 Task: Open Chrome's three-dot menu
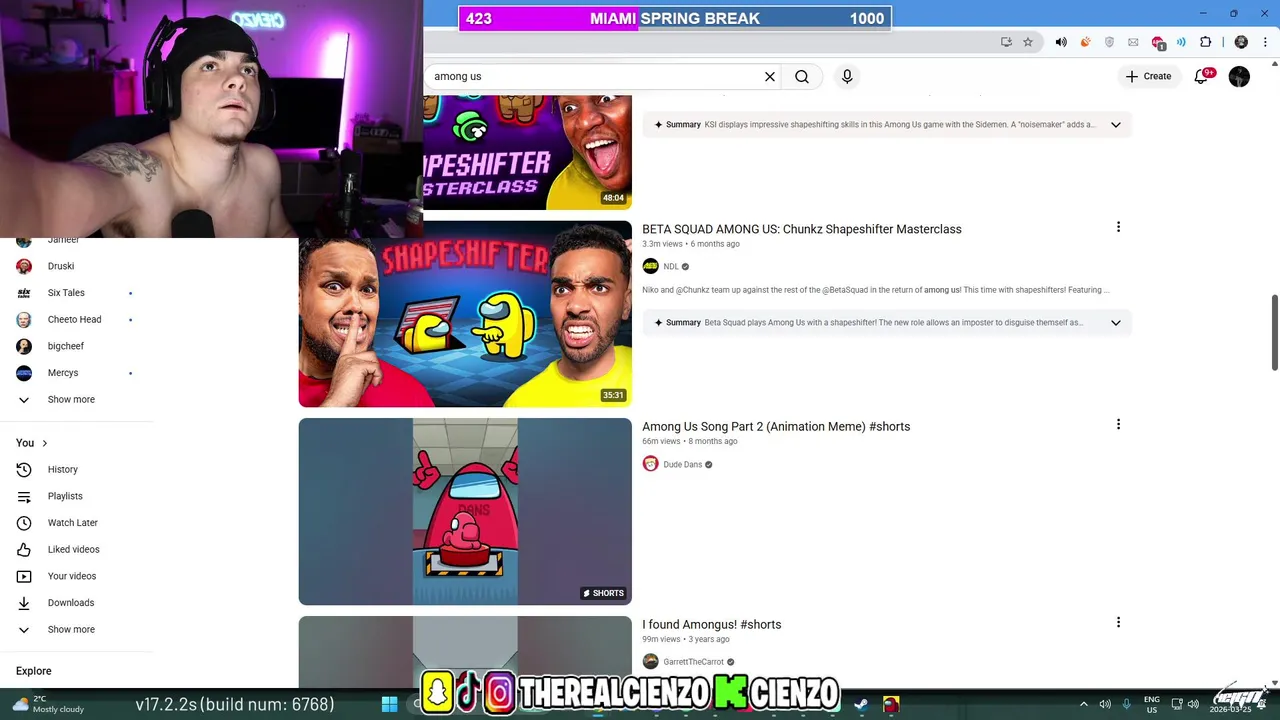click(x=1265, y=42)
